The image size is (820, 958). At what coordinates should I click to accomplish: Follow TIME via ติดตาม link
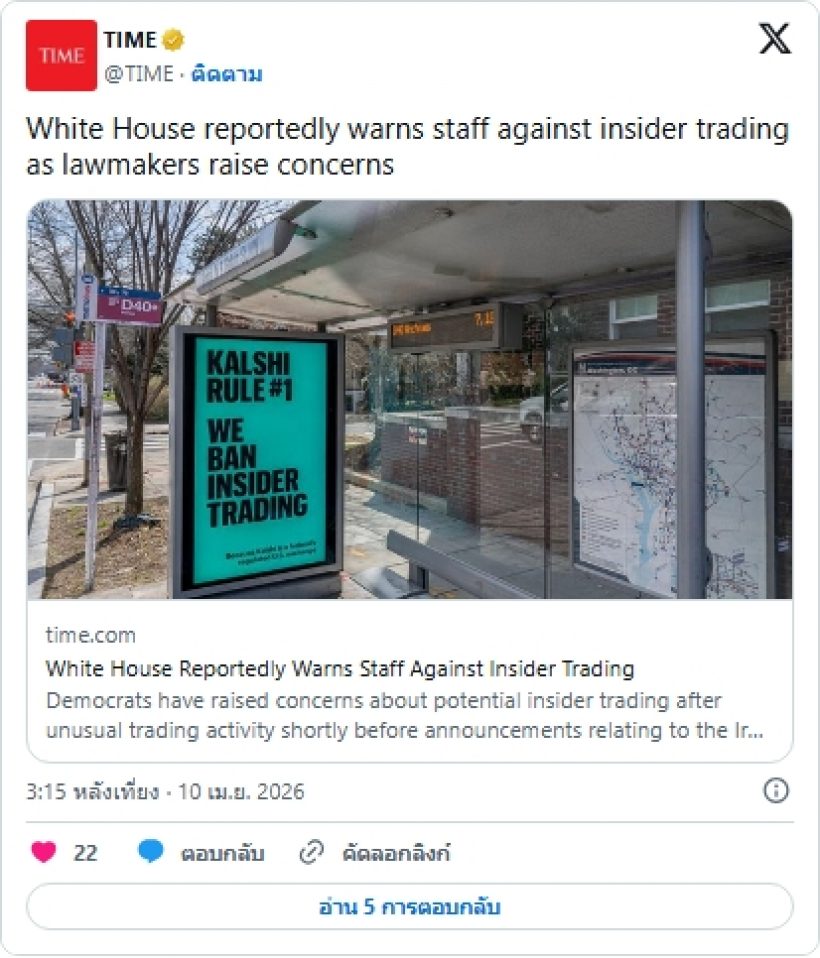point(227,75)
